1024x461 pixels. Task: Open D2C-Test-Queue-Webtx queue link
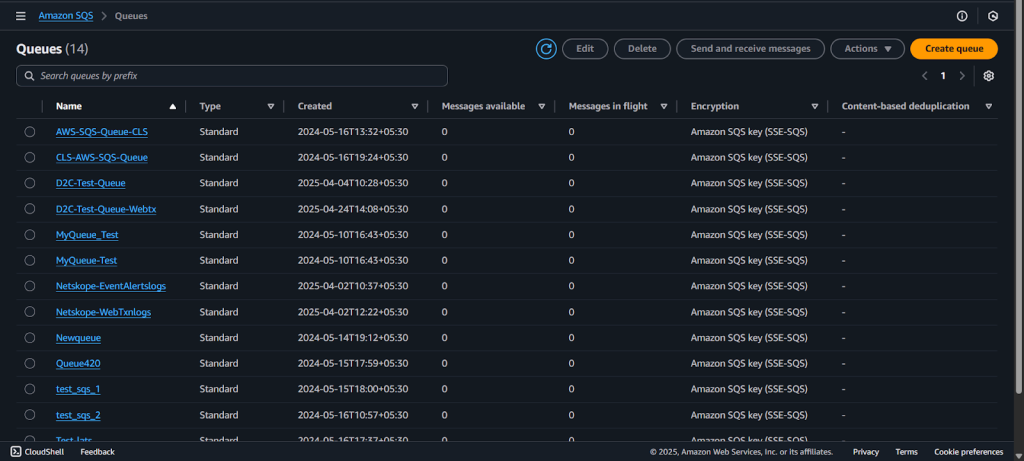point(106,209)
